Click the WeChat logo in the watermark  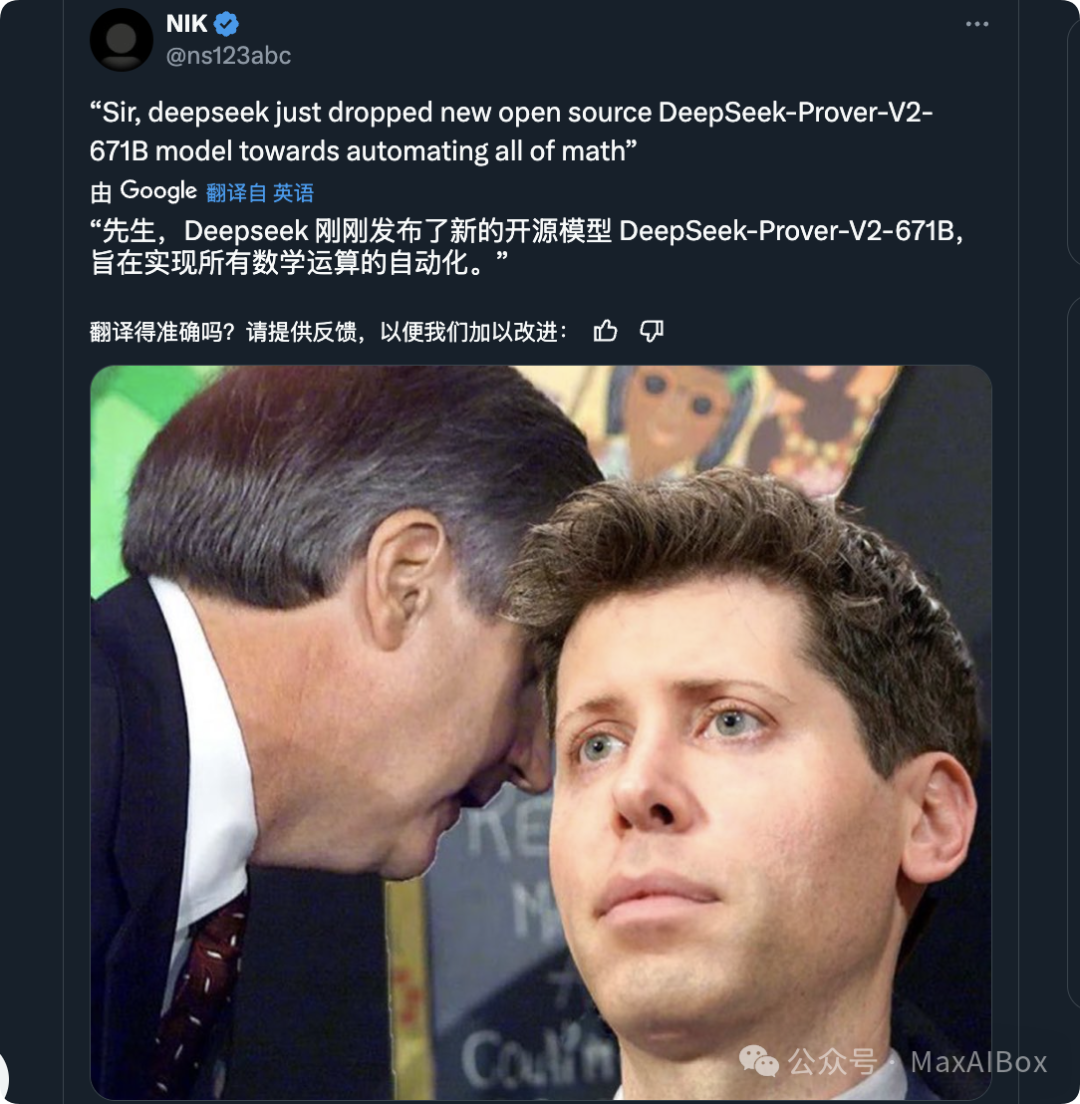coord(759,1061)
